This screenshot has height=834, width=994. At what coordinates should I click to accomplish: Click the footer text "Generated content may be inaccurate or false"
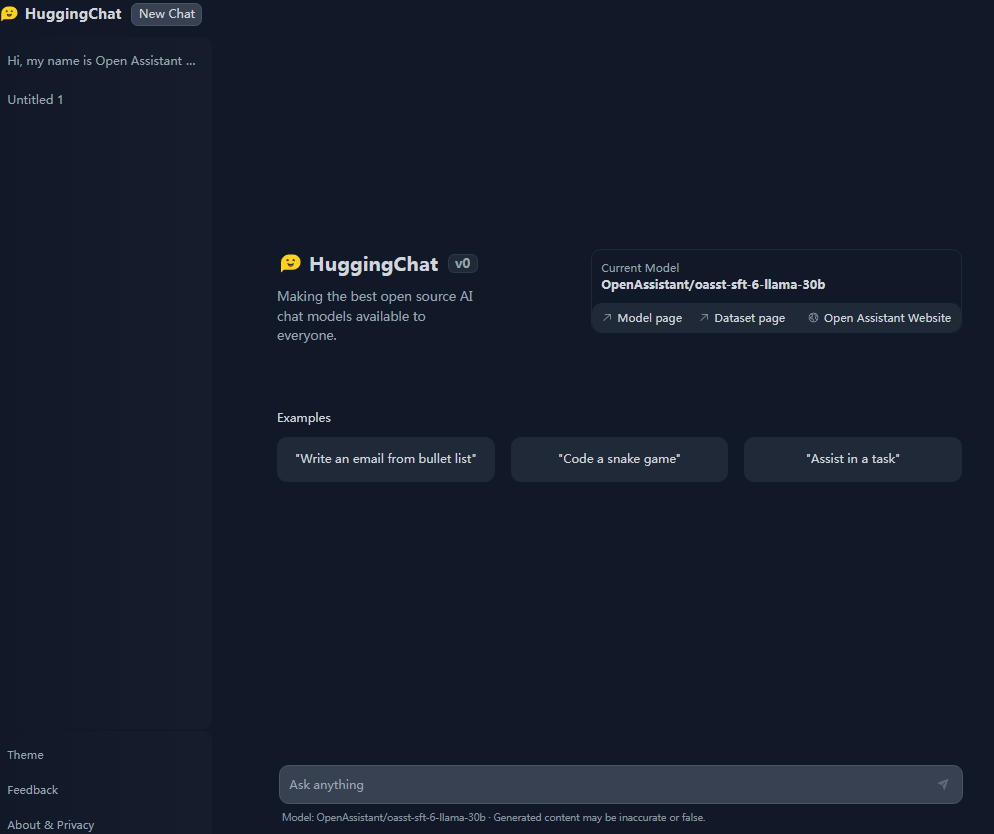point(598,818)
